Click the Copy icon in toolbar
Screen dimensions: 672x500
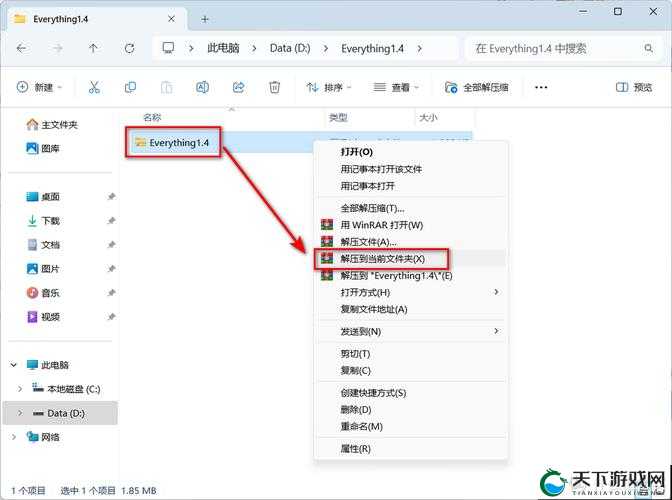[x=130, y=87]
